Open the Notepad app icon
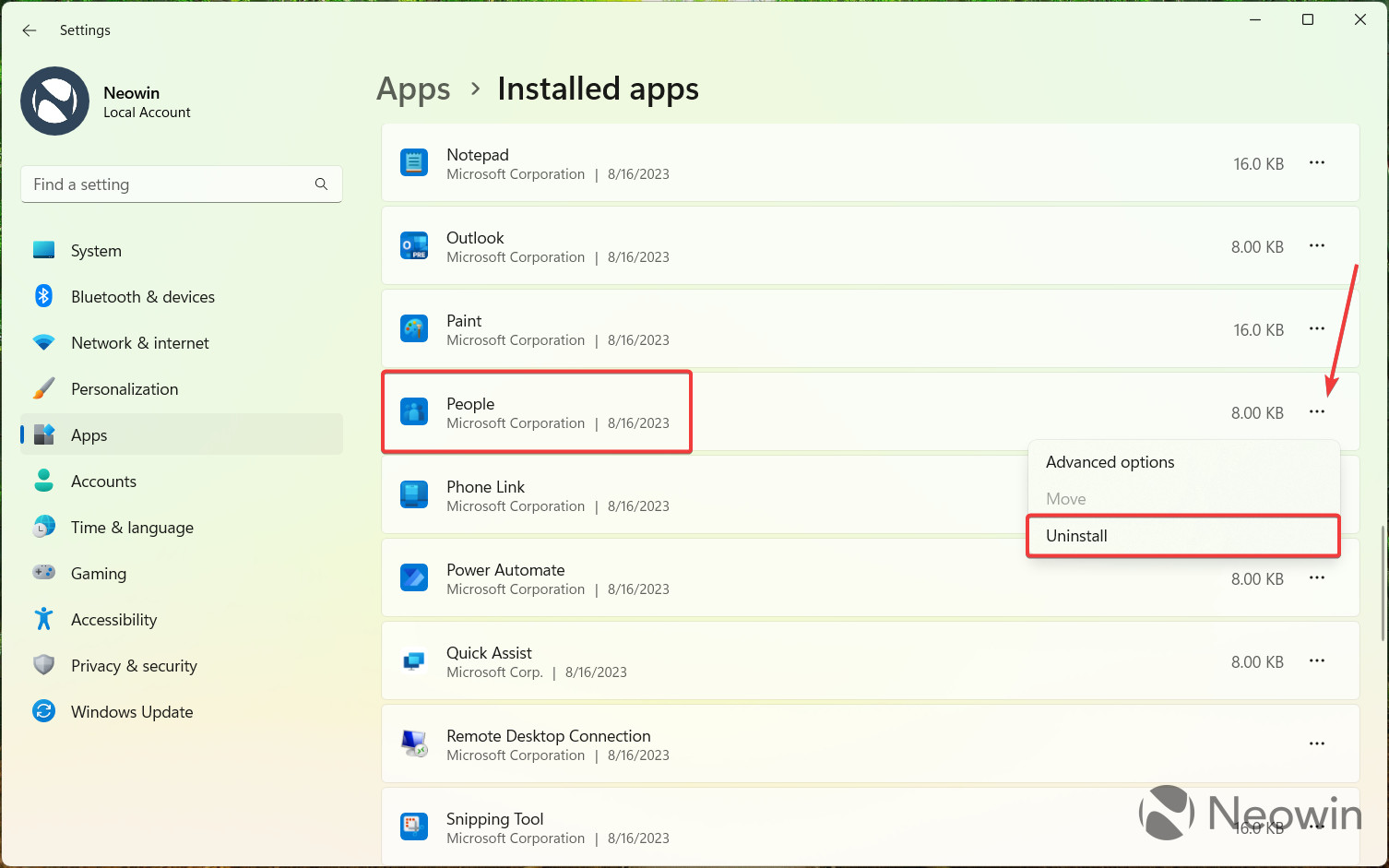Viewport: 1389px width, 868px height. (414, 161)
